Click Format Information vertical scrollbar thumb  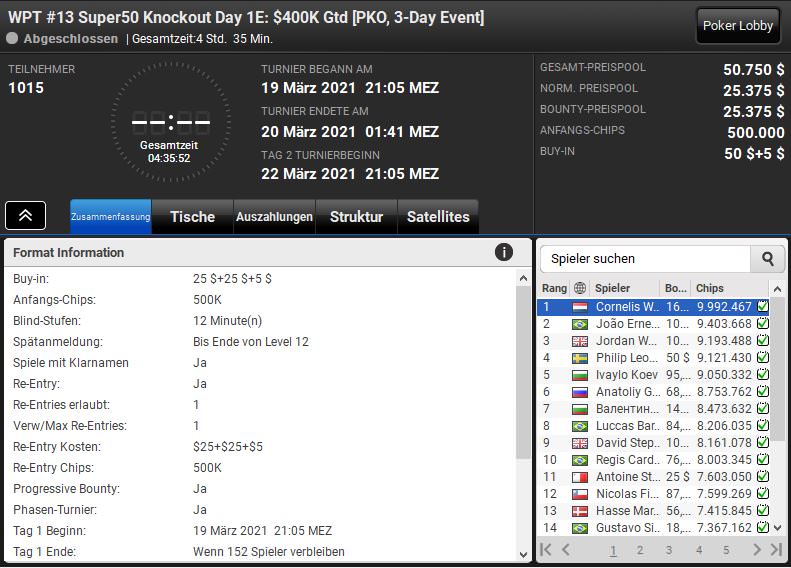tap(523, 372)
